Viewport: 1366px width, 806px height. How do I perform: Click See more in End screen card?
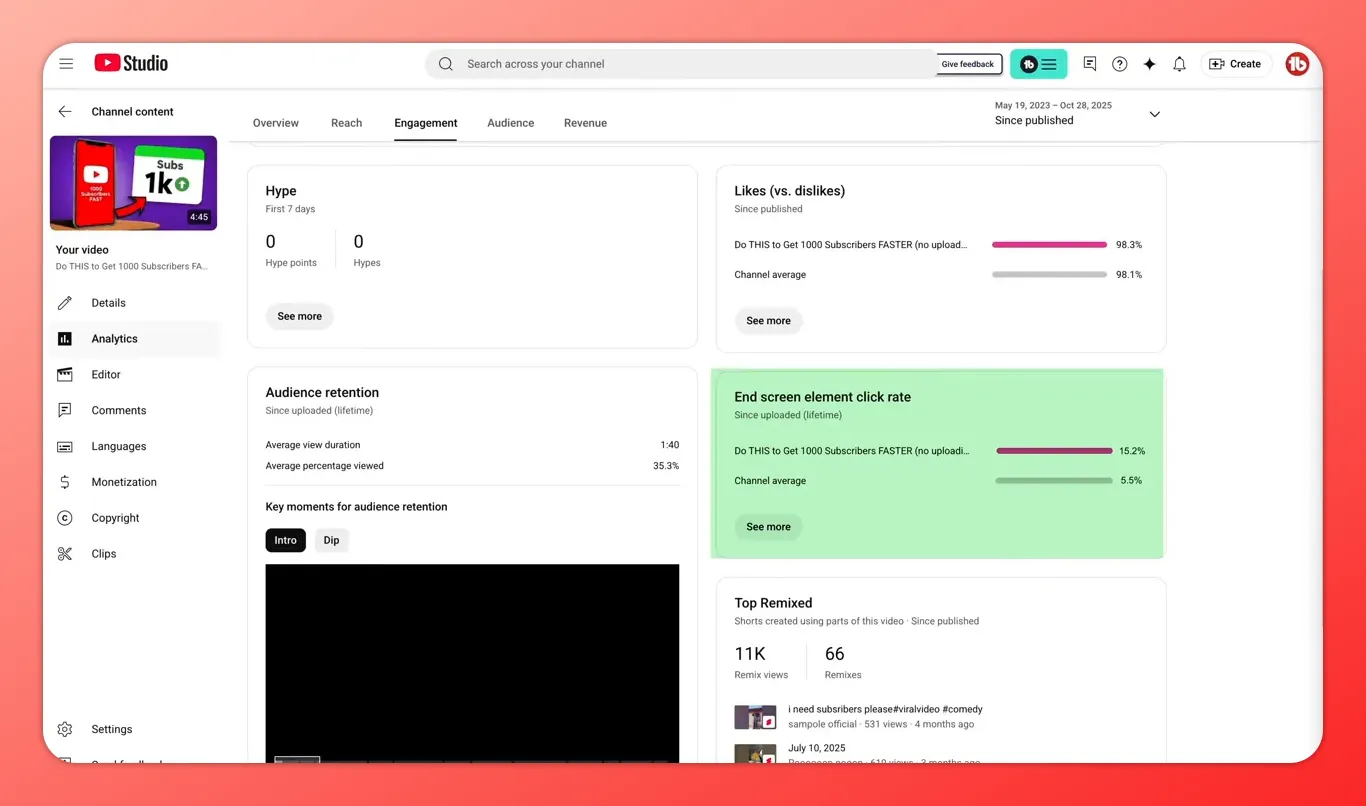pyautogui.click(x=768, y=527)
